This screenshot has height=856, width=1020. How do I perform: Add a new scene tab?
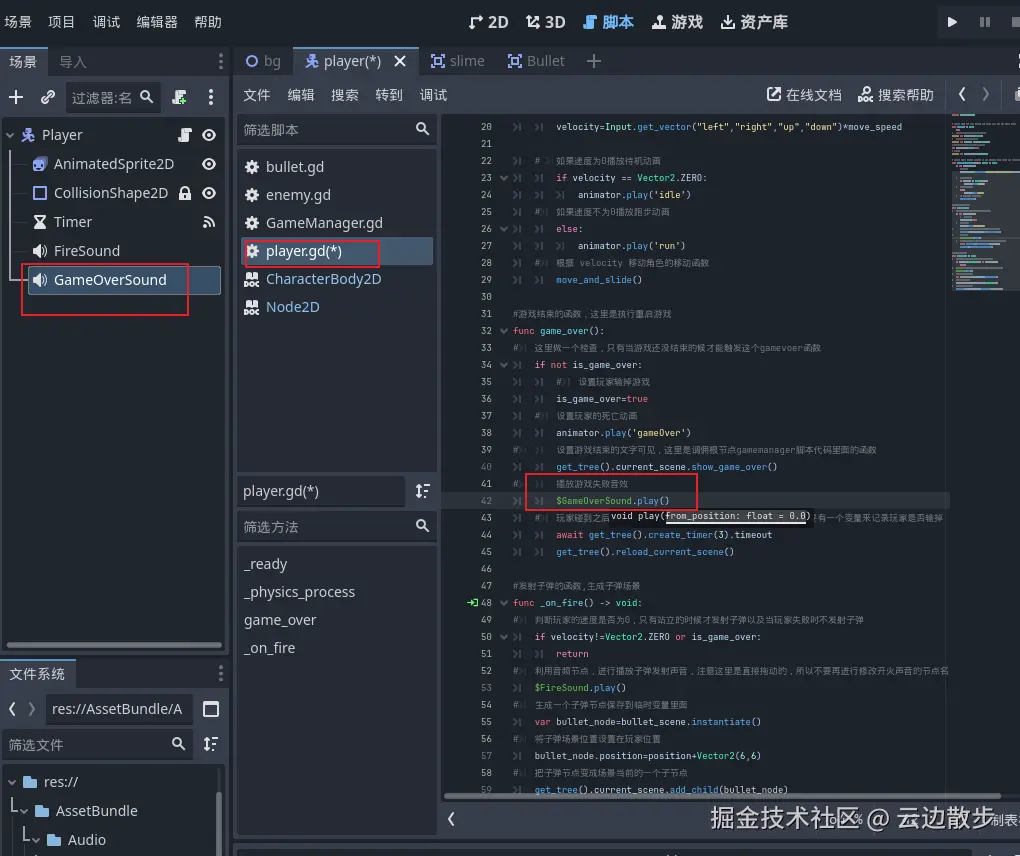(x=593, y=61)
